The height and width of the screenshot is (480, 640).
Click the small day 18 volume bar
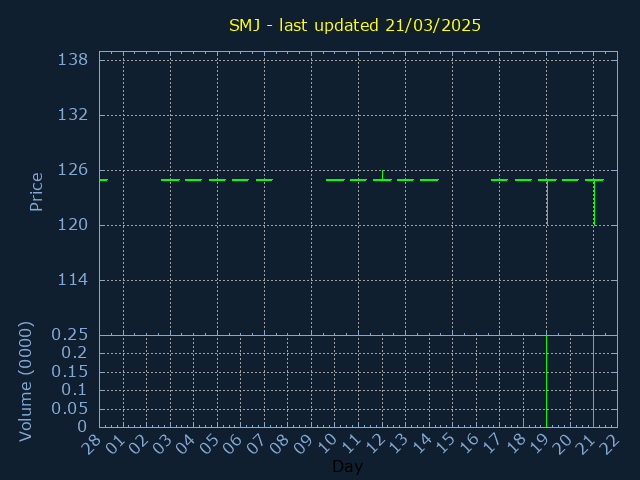point(523,423)
